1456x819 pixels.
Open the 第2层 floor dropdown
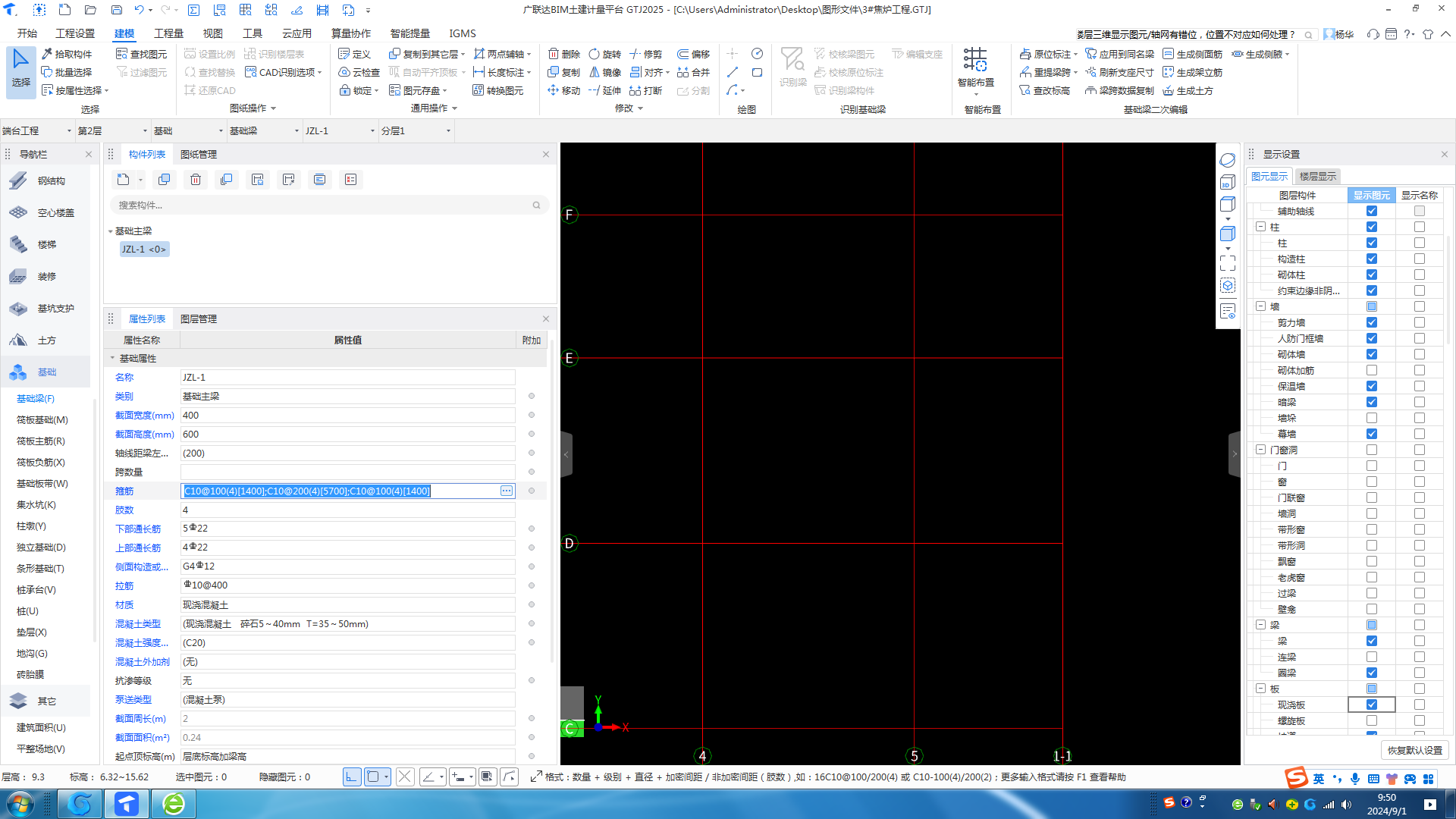112,130
